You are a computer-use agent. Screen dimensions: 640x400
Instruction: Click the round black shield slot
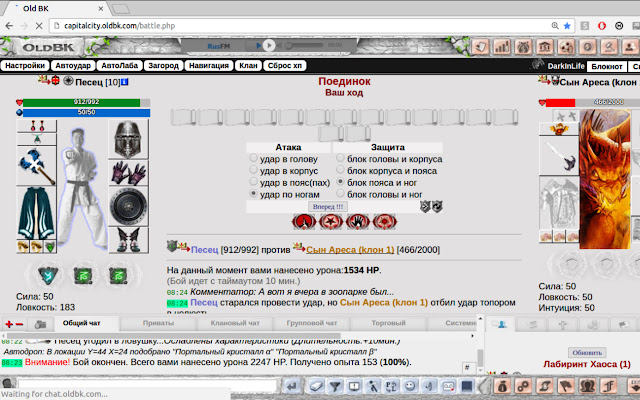[129, 206]
